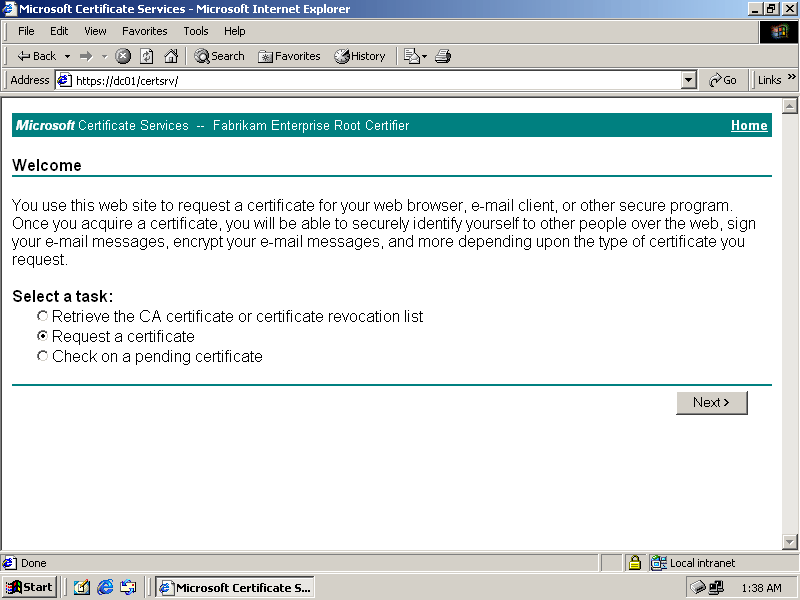This screenshot has width=800, height=600.
Task: Open the View menu
Action: (x=95, y=31)
